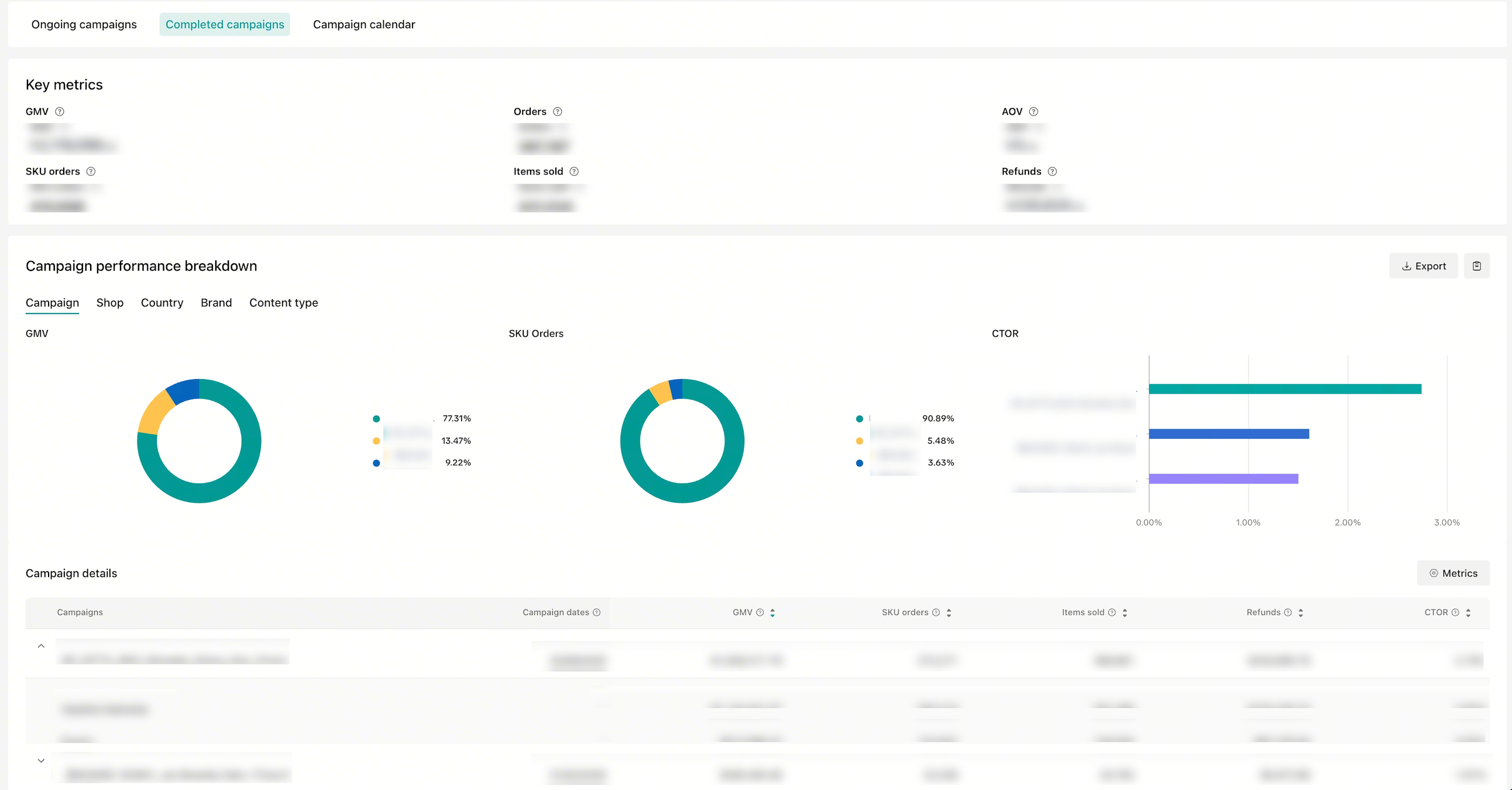Open the Campaign calendar tab

364,25
